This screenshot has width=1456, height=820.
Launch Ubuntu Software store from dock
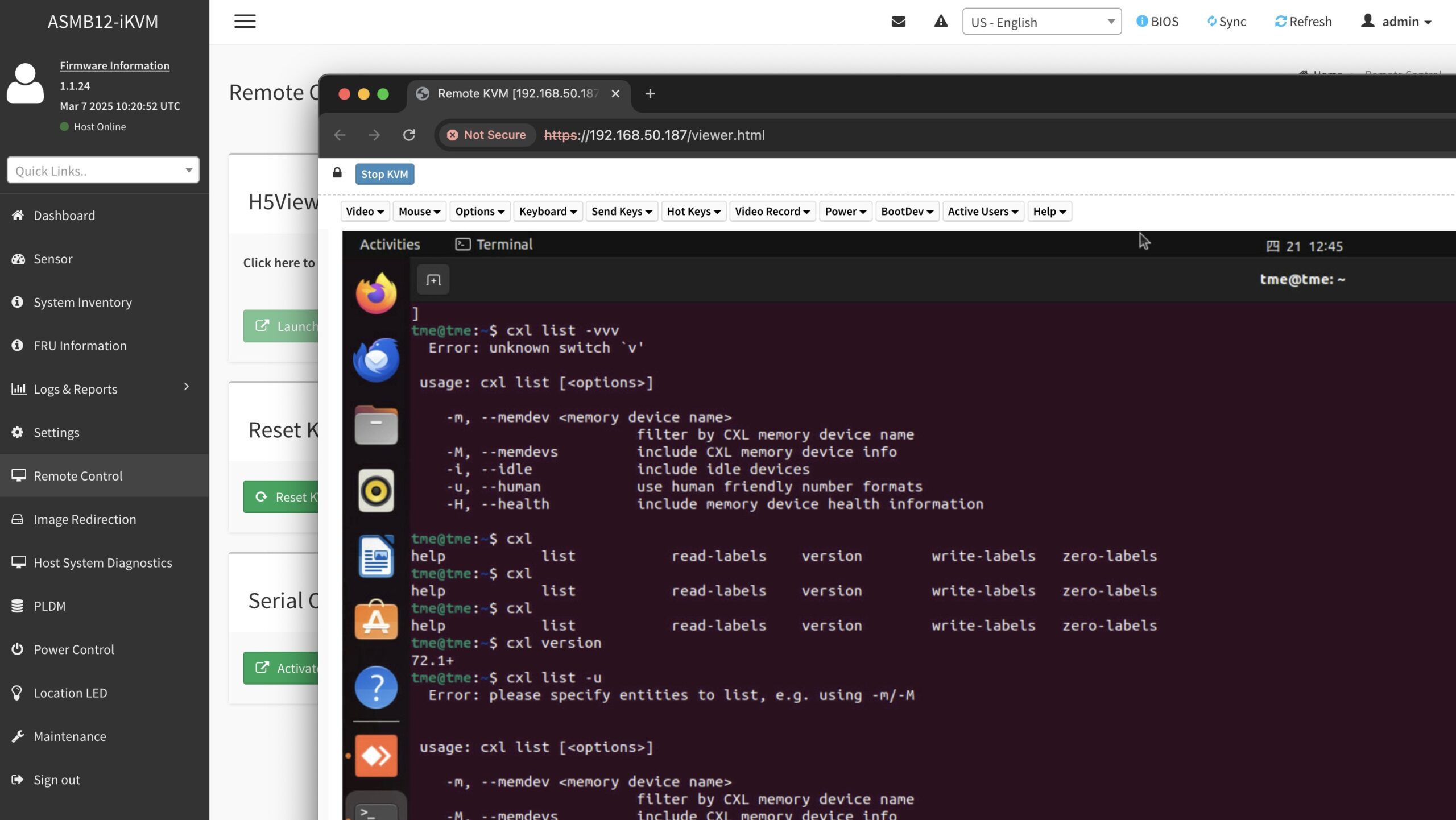376,621
